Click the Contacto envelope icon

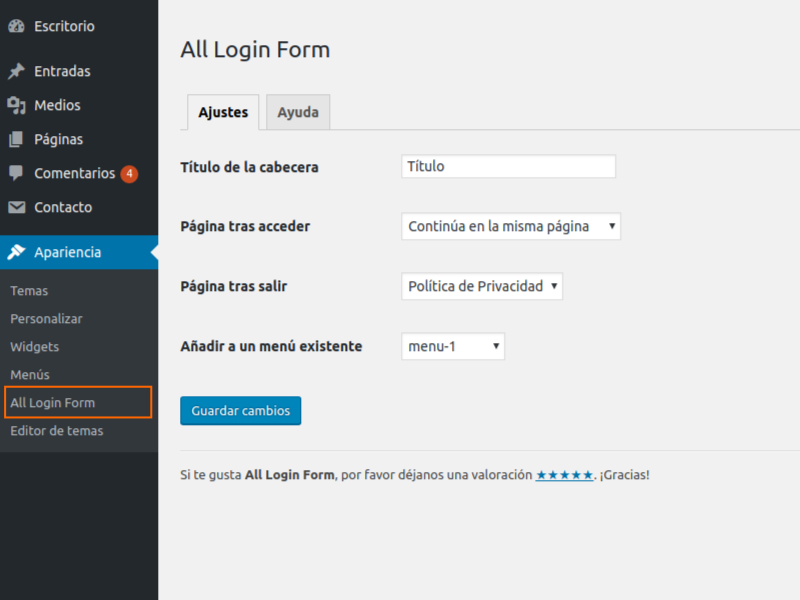pos(16,207)
